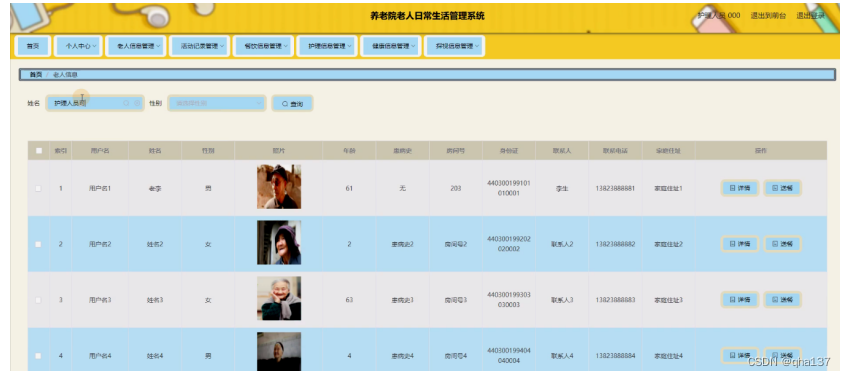Image resolution: width=846 pixels, height=377 pixels.
Task: Click the 身份证 column header
Action: 509,151
